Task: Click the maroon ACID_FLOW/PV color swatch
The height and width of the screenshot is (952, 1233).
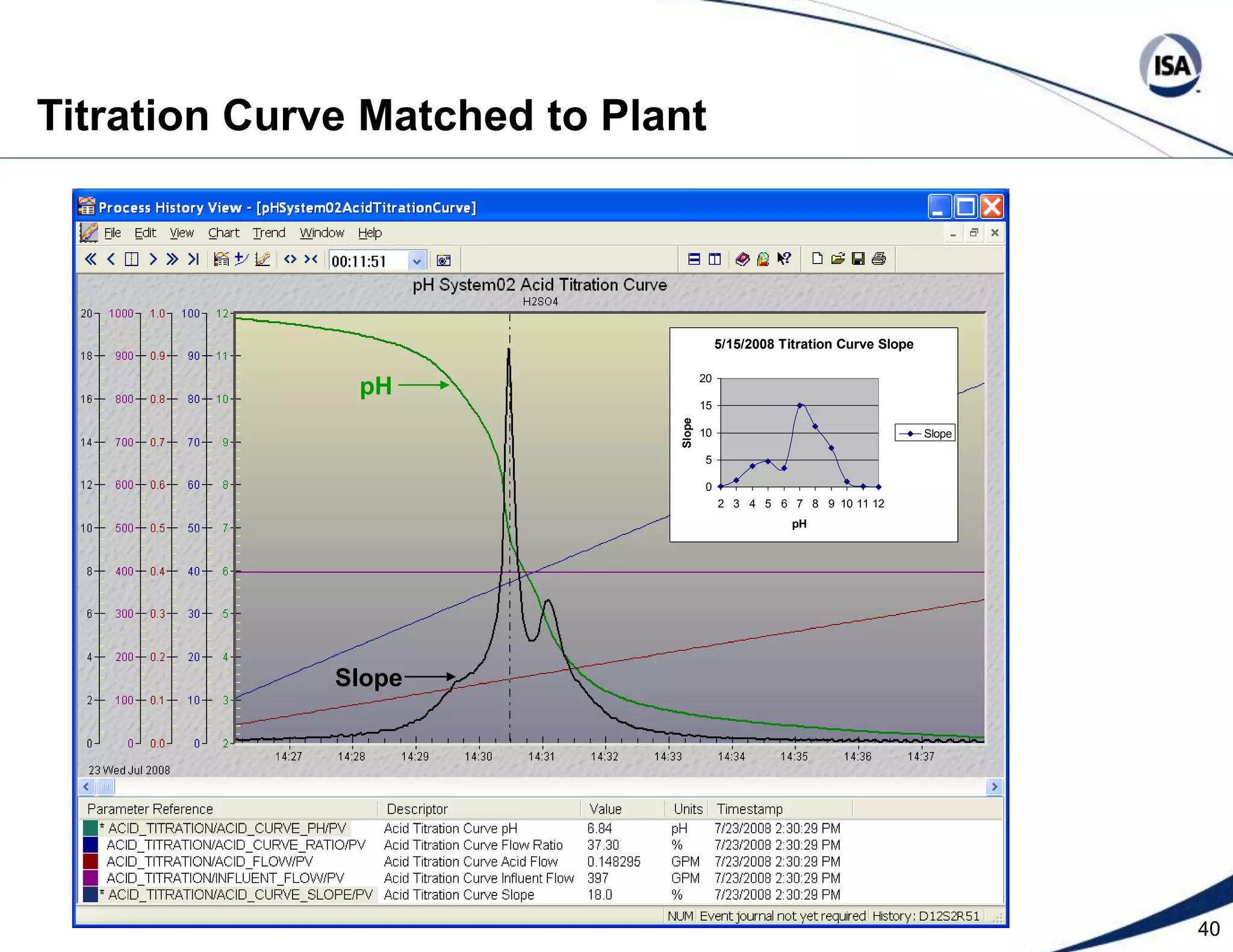Action: (x=90, y=862)
